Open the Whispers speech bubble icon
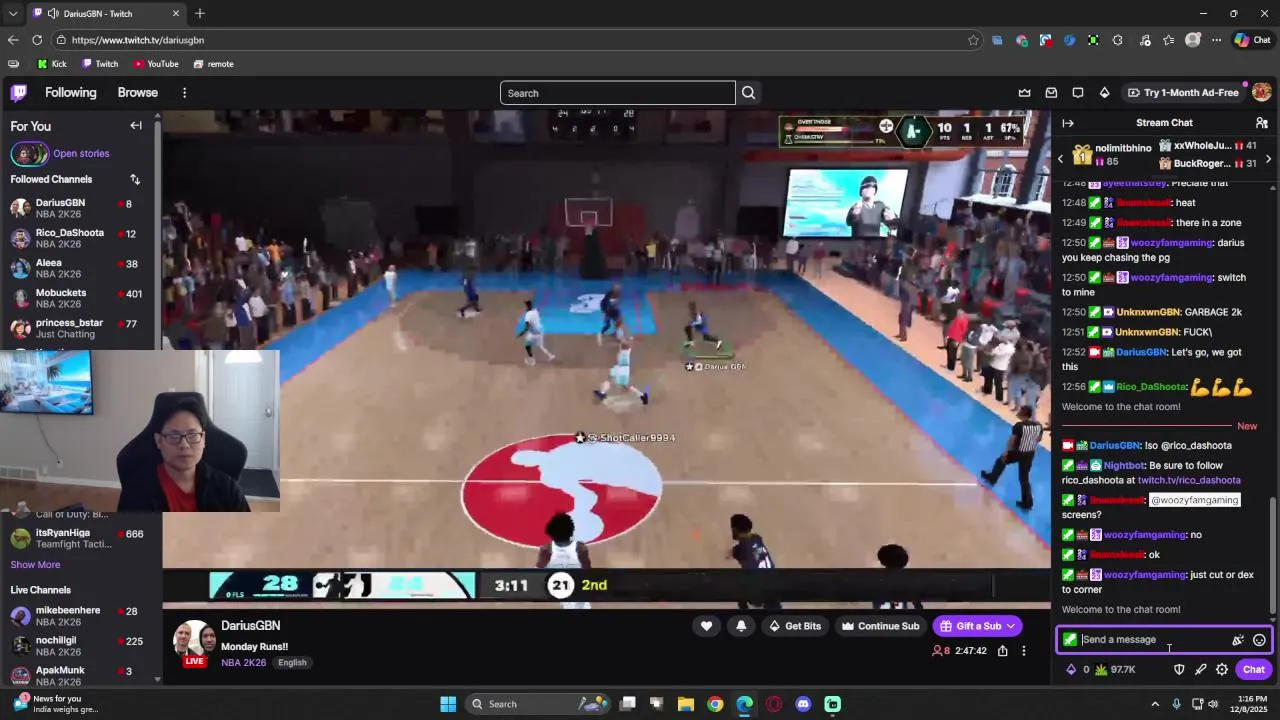1280x720 pixels. coord(1078,93)
